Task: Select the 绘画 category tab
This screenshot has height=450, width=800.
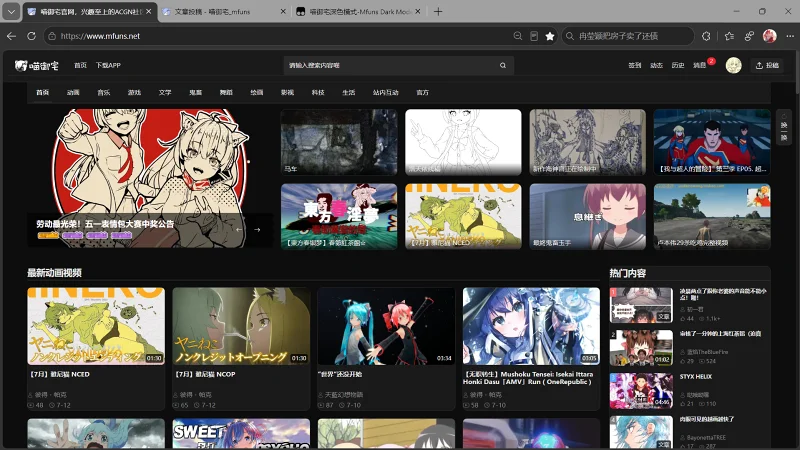Action: pyautogui.click(x=257, y=92)
